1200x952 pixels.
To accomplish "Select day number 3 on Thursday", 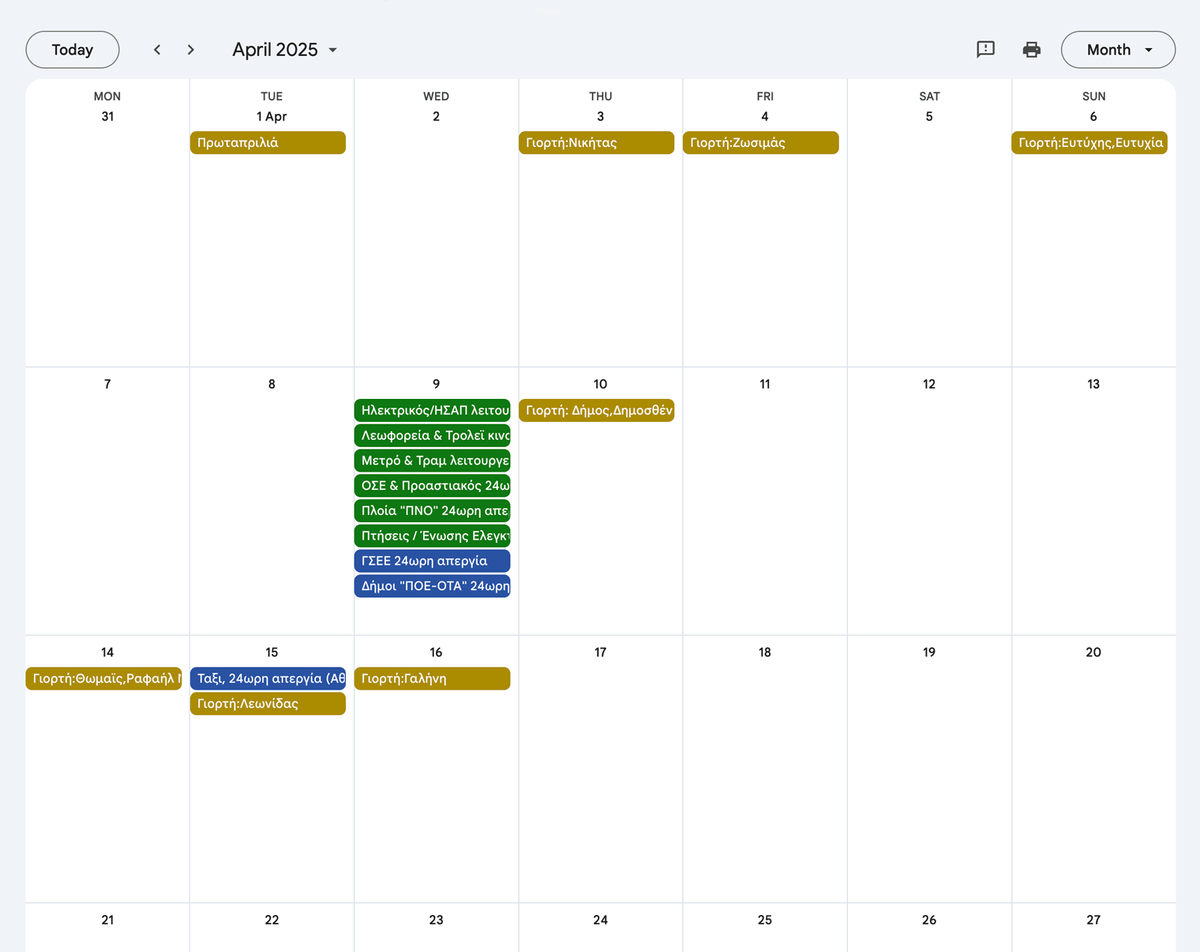I will tap(600, 117).
